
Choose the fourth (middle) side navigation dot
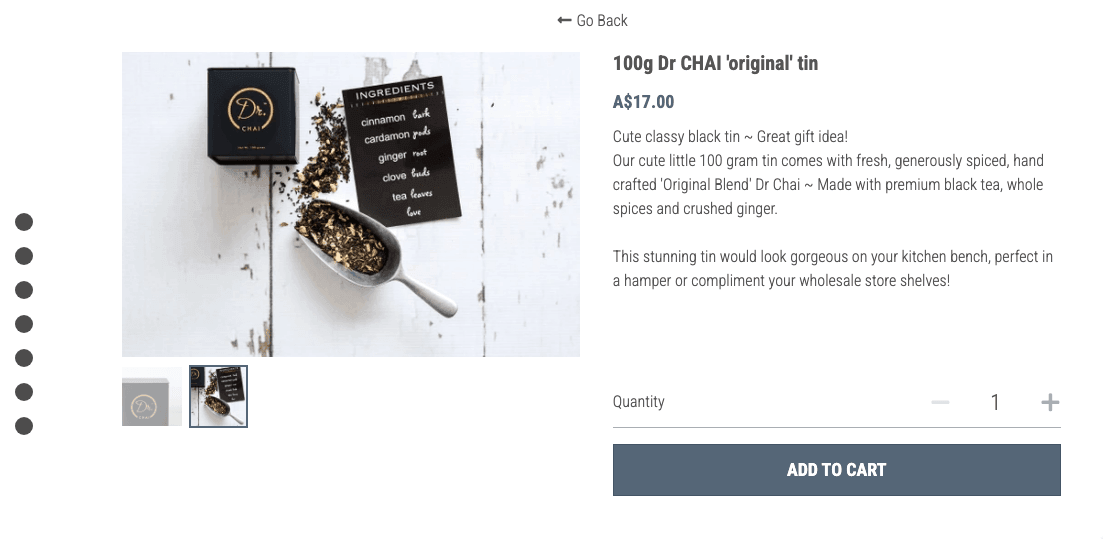[x=24, y=324]
